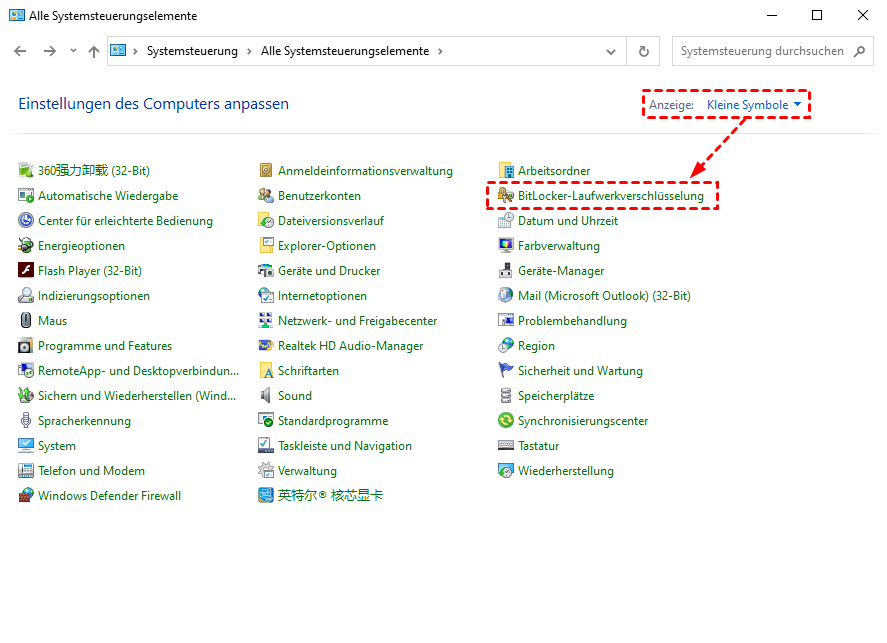Select Alle Systemsteuerungselemente breadcrumb item
This screenshot has width=887, height=643.
coord(344,51)
